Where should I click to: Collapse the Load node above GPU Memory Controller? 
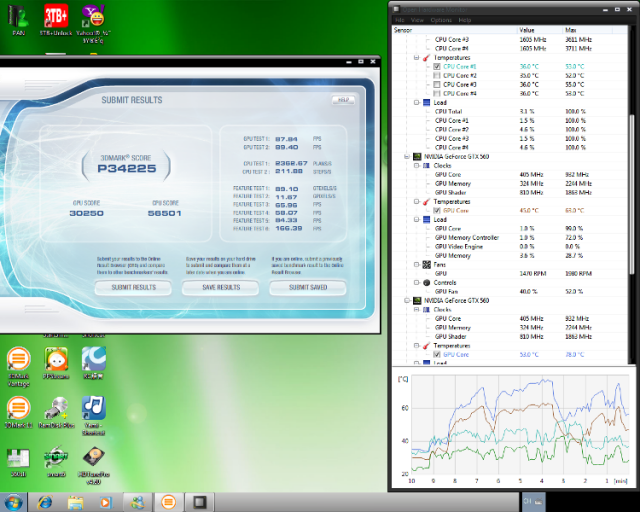click(x=416, y=220)
